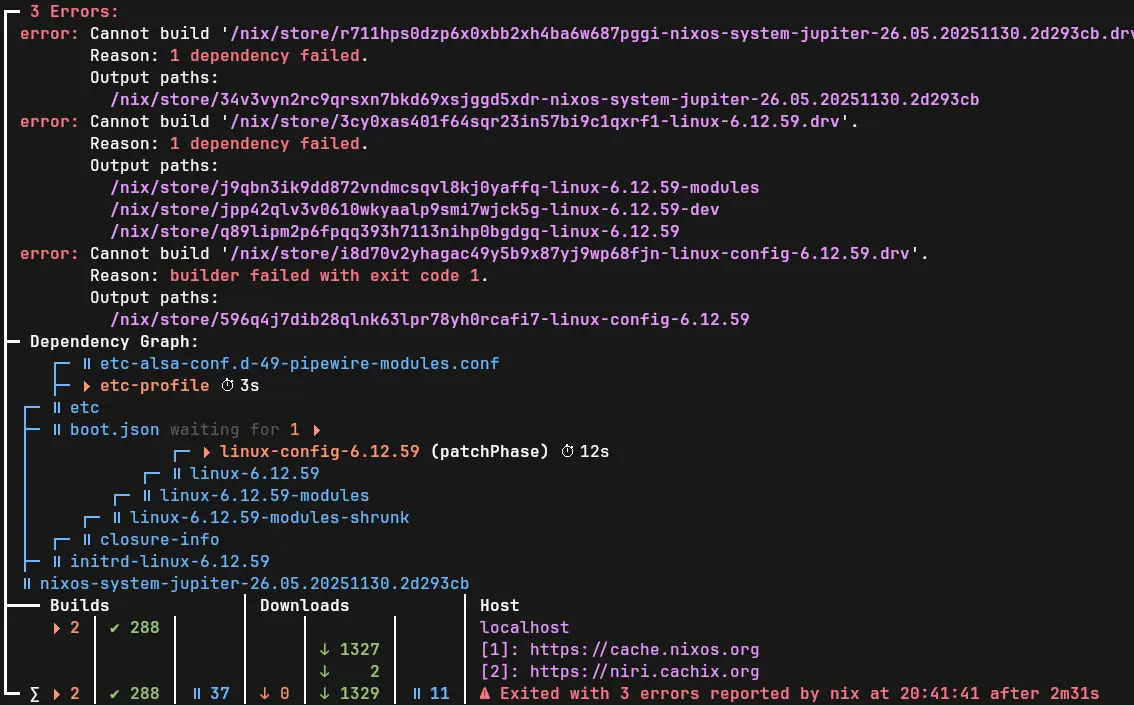Click the clock icon next to etc-profile

(227, 385)
